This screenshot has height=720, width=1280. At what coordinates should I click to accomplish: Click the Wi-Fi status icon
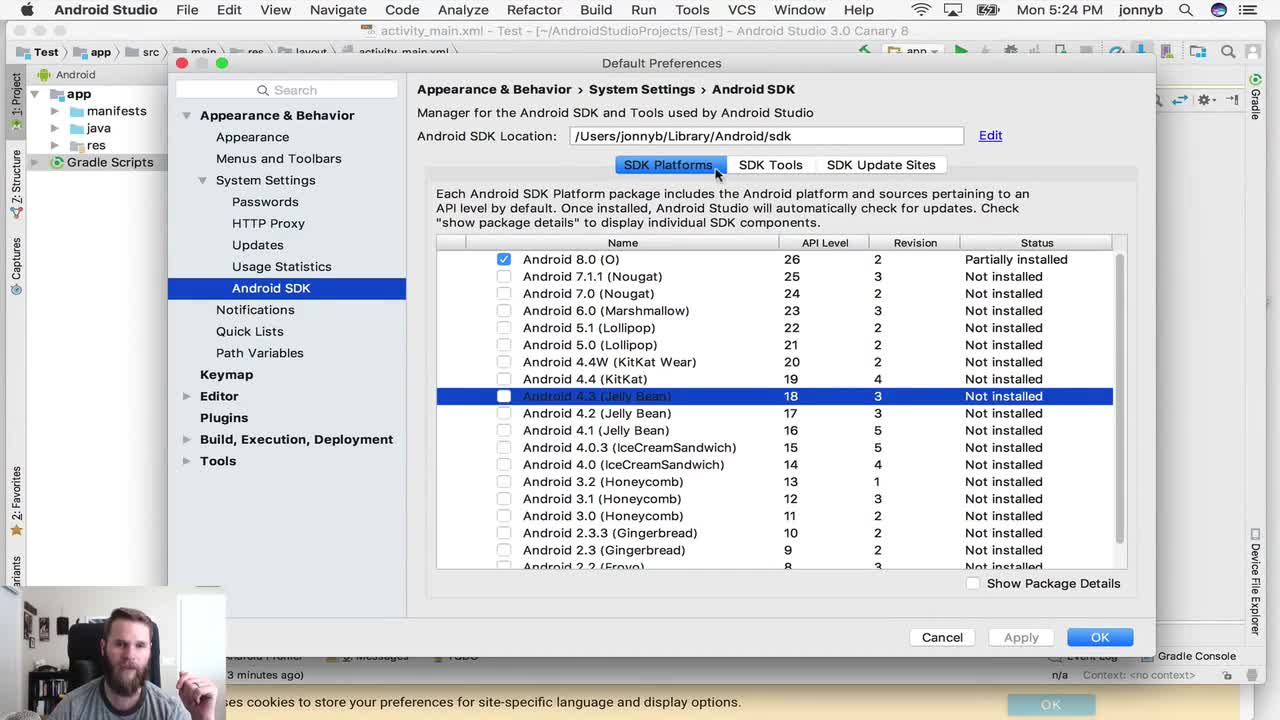pyautogui.click(x=921, y=10)
